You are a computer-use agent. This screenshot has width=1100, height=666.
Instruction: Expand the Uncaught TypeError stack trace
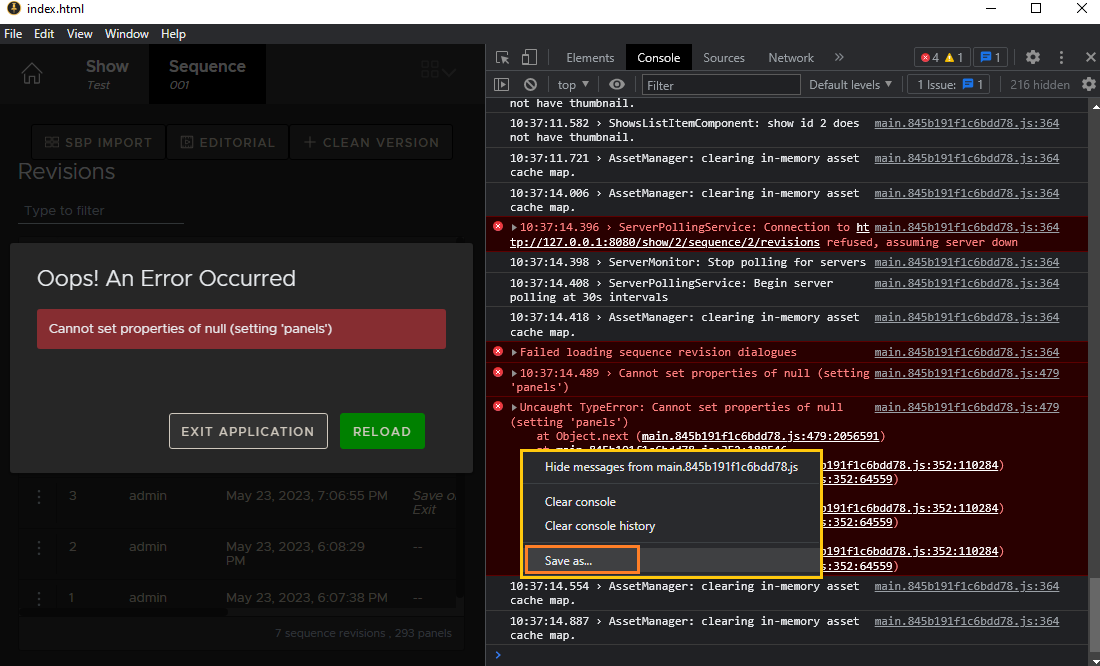tap(515, 407)
